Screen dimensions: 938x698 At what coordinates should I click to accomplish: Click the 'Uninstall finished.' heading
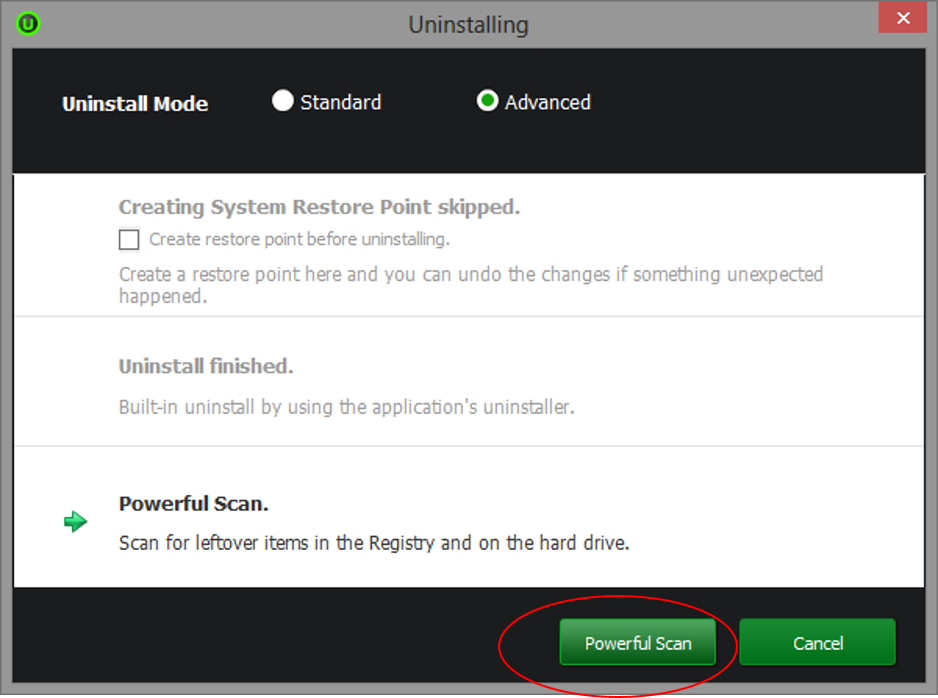[206, 366]
